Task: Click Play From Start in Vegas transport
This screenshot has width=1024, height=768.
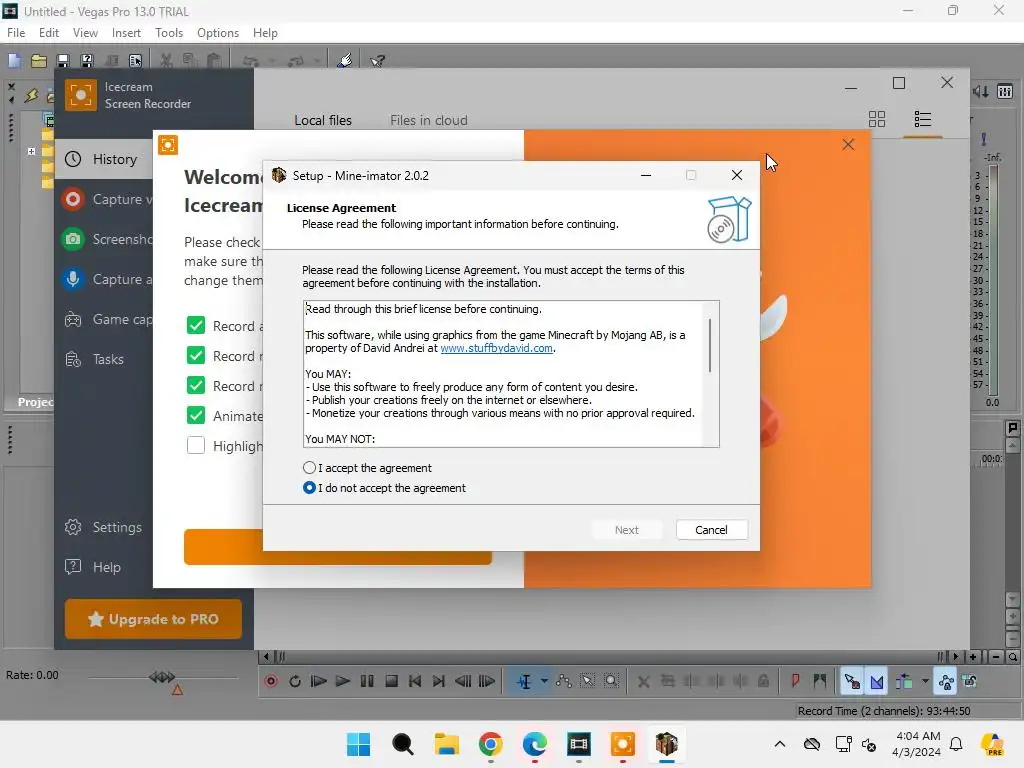Action: point(319,681)
